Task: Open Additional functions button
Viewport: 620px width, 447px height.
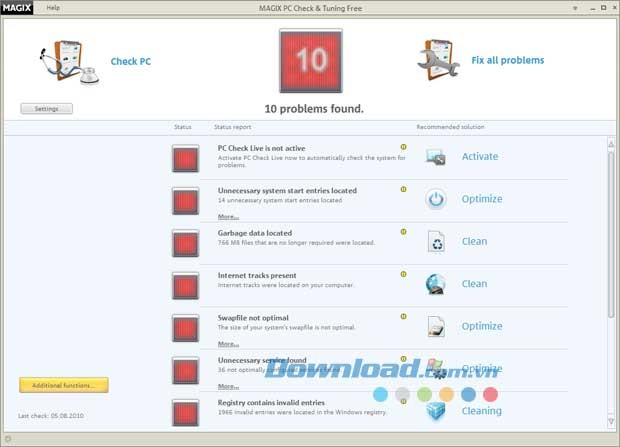Action: point(64,385)
